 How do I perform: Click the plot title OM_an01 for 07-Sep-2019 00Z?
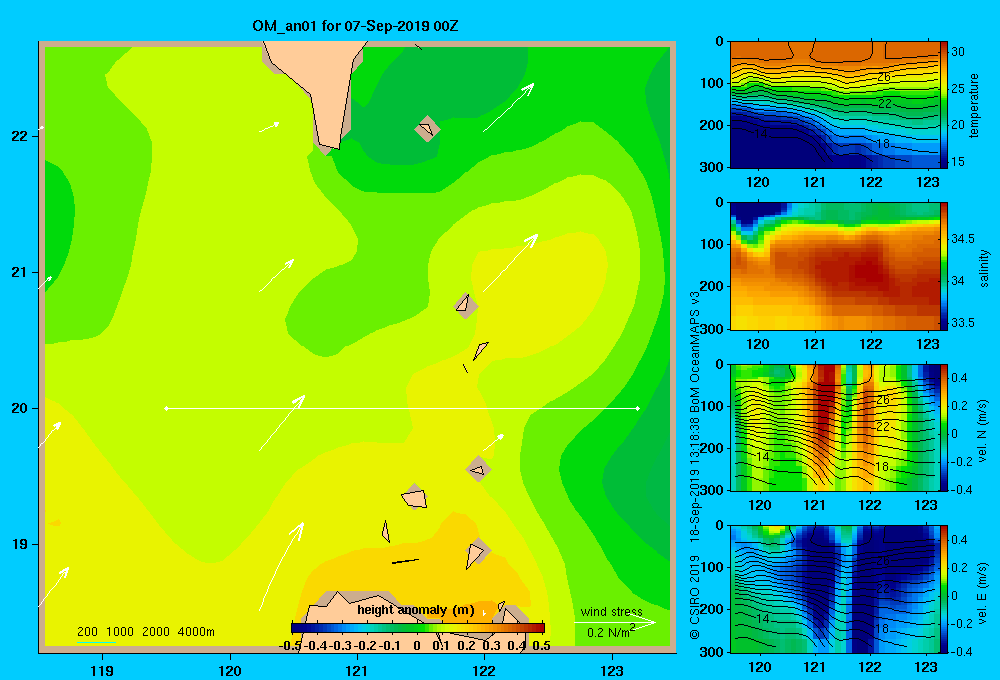355,26
